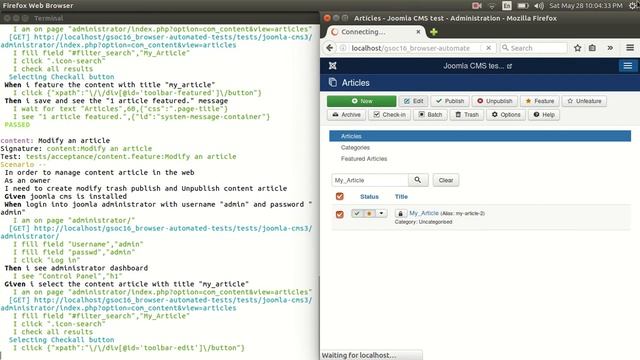Select the Featured Articles sidebar item
This screenshot has height=360, width=640.
[364, 158]
